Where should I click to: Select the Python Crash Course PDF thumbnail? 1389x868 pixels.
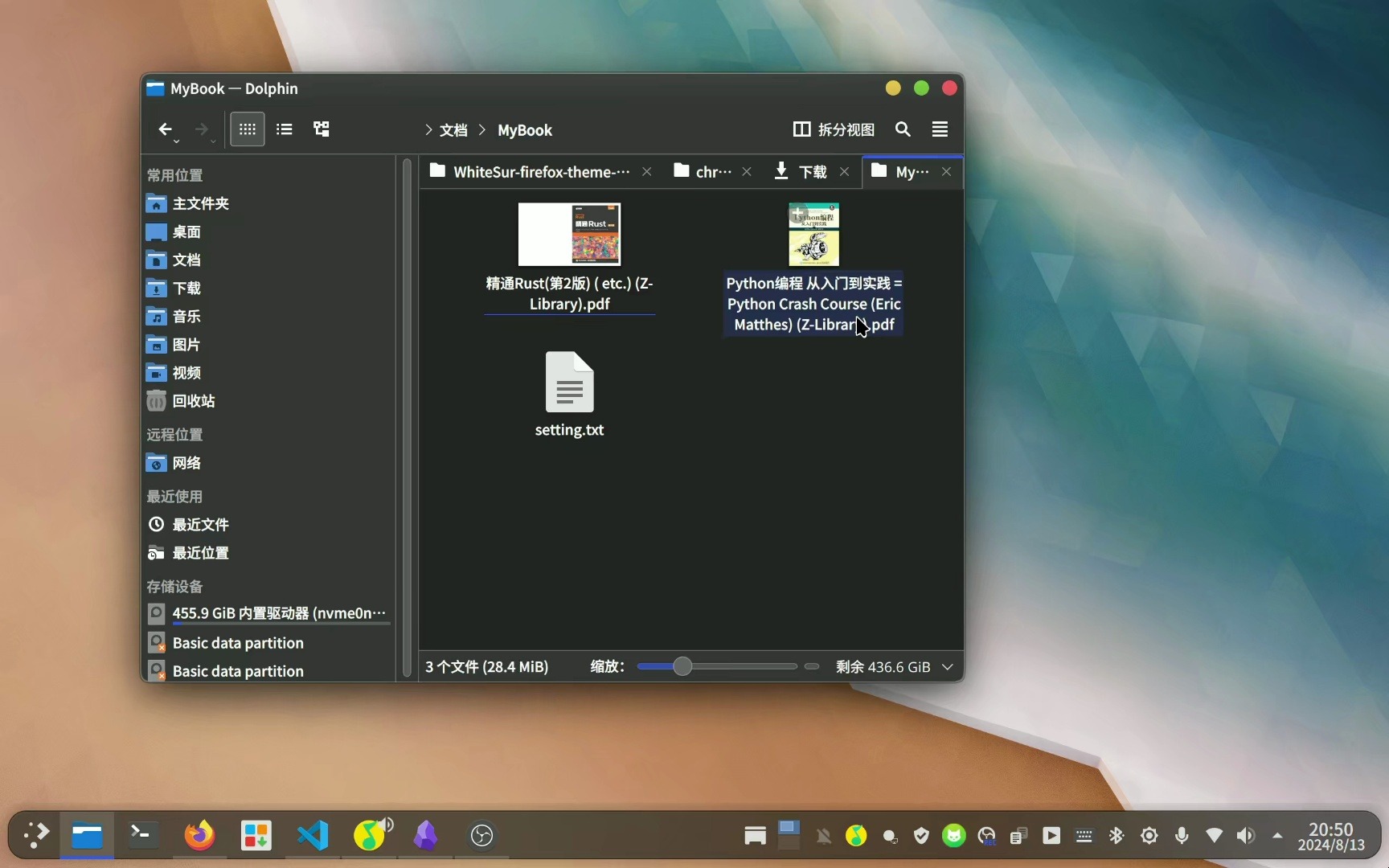813,234
